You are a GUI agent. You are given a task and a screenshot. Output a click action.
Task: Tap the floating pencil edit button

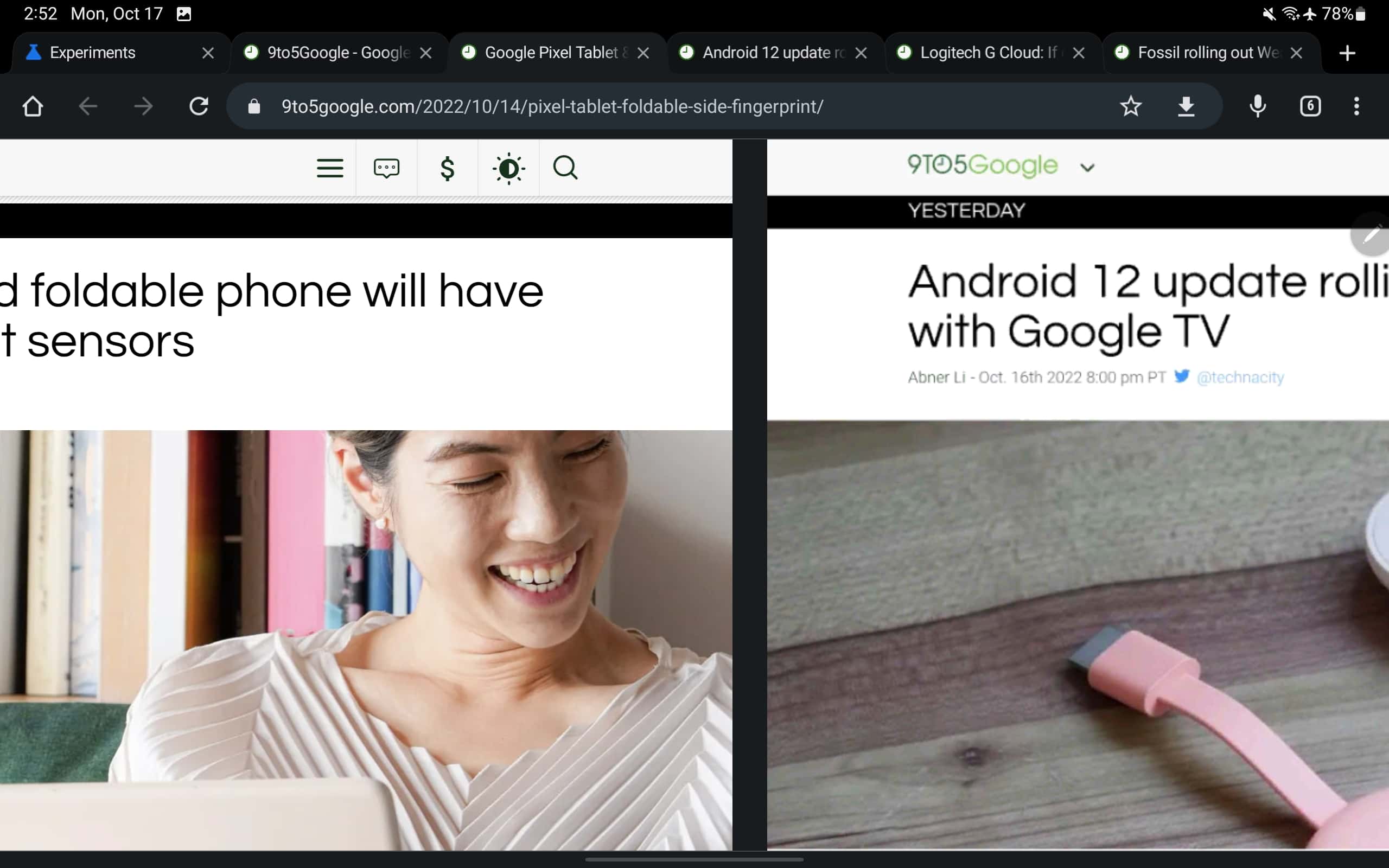point(1372,234)
